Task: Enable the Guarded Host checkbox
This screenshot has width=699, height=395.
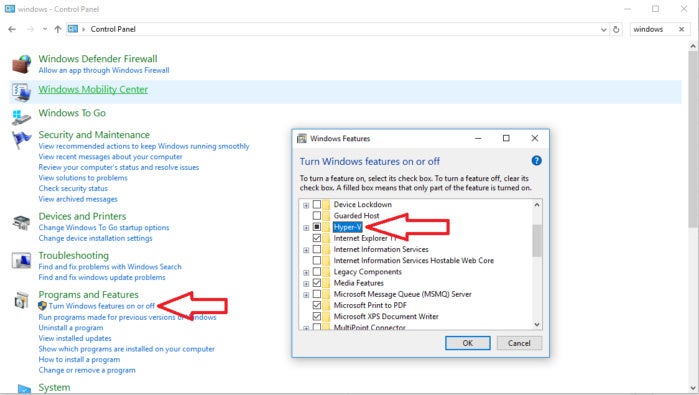Action: 317,216
